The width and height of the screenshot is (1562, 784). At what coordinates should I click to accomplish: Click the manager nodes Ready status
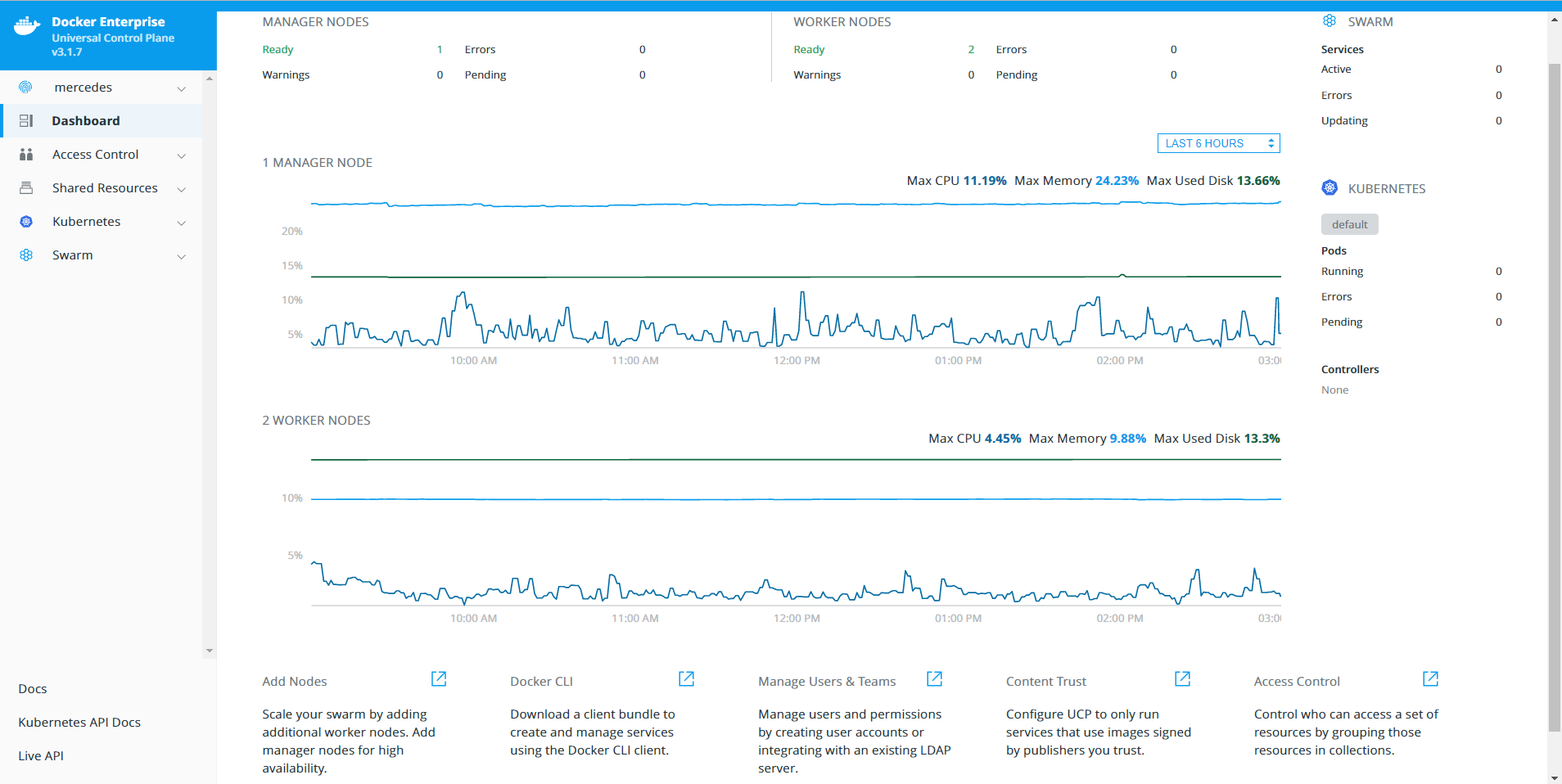[x=278, y=50]
